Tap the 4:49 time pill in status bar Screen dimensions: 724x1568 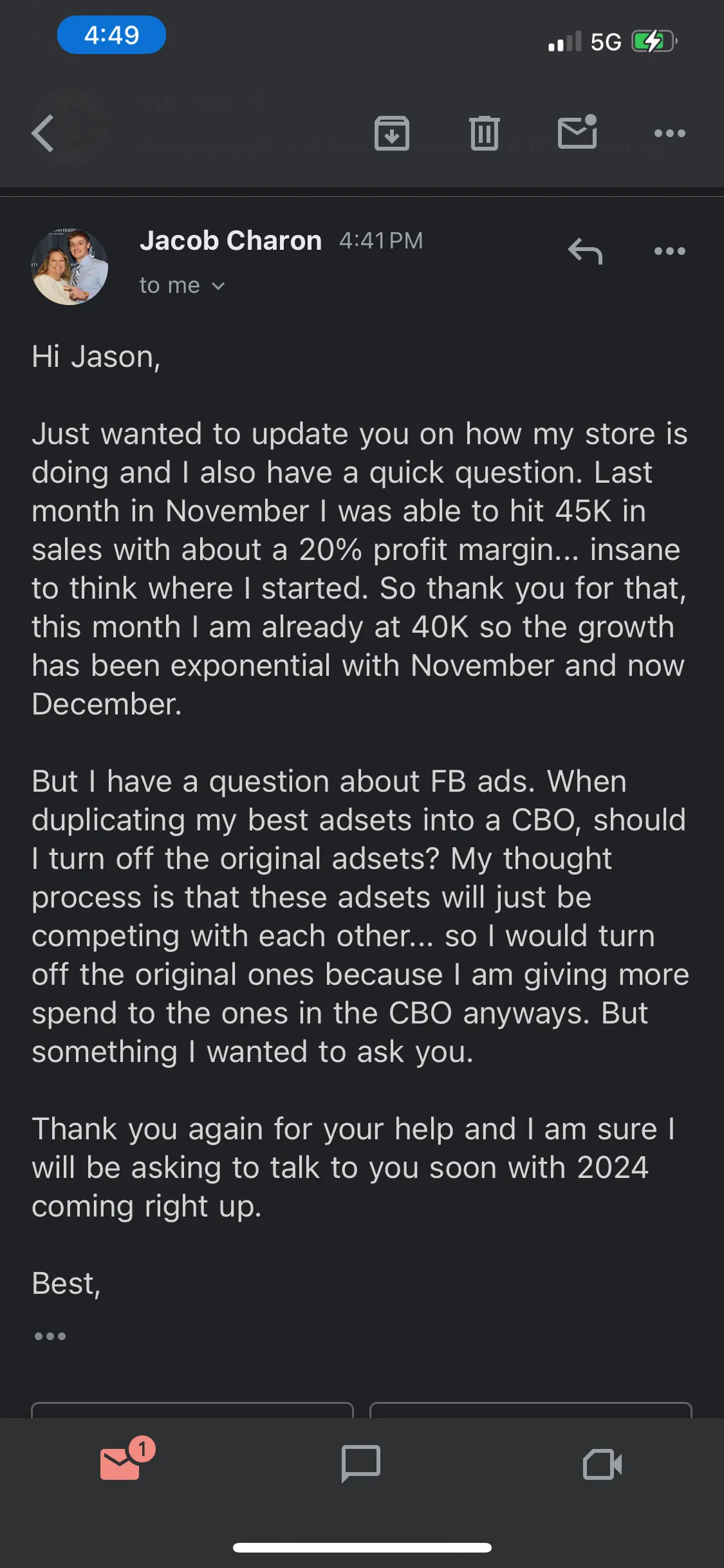[111, 35]
